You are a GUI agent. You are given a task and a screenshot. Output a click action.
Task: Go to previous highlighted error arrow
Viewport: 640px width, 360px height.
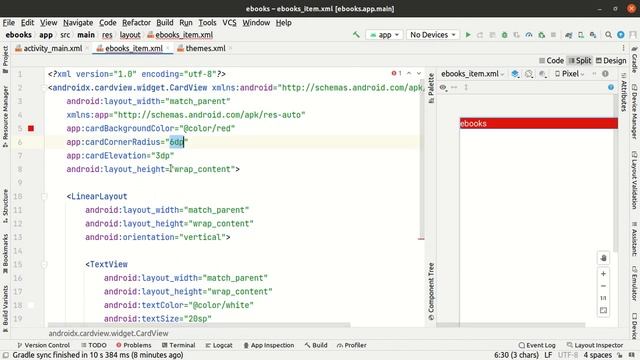409,73
